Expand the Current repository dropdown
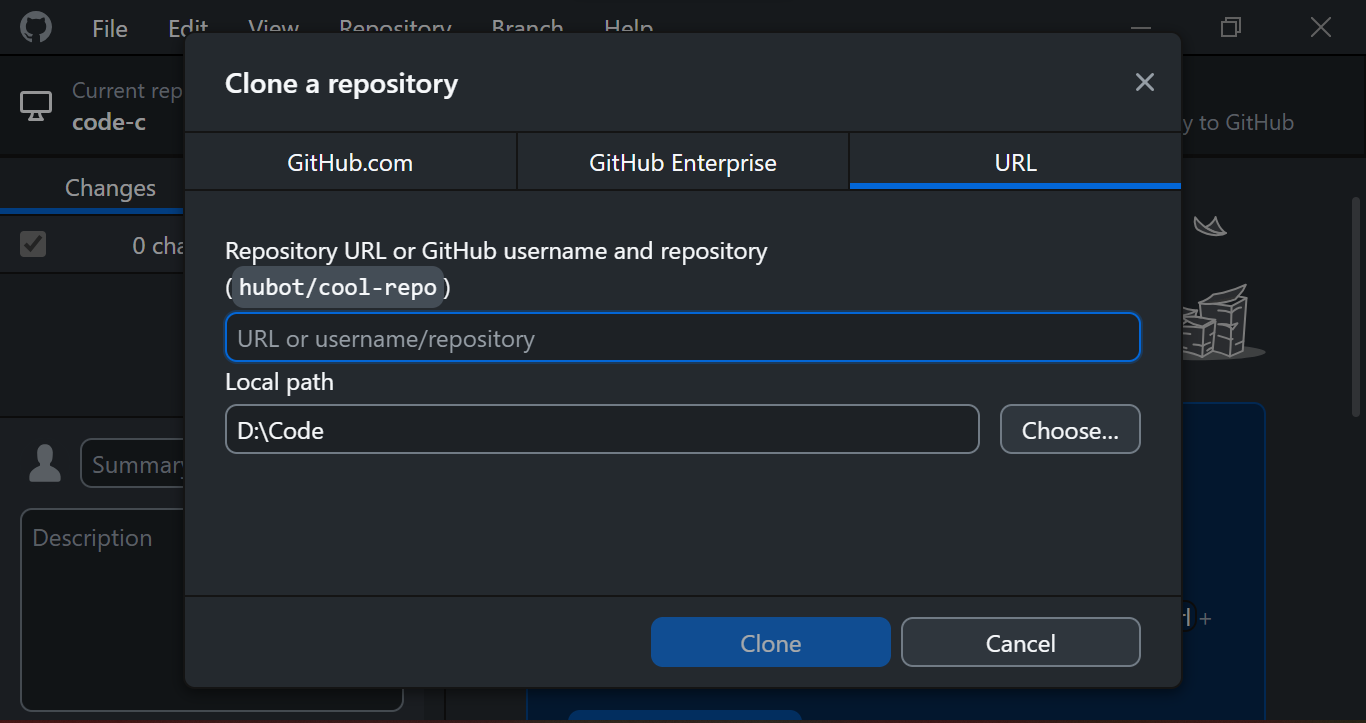Screen dimensions: 1366x723 coord(110,106)
